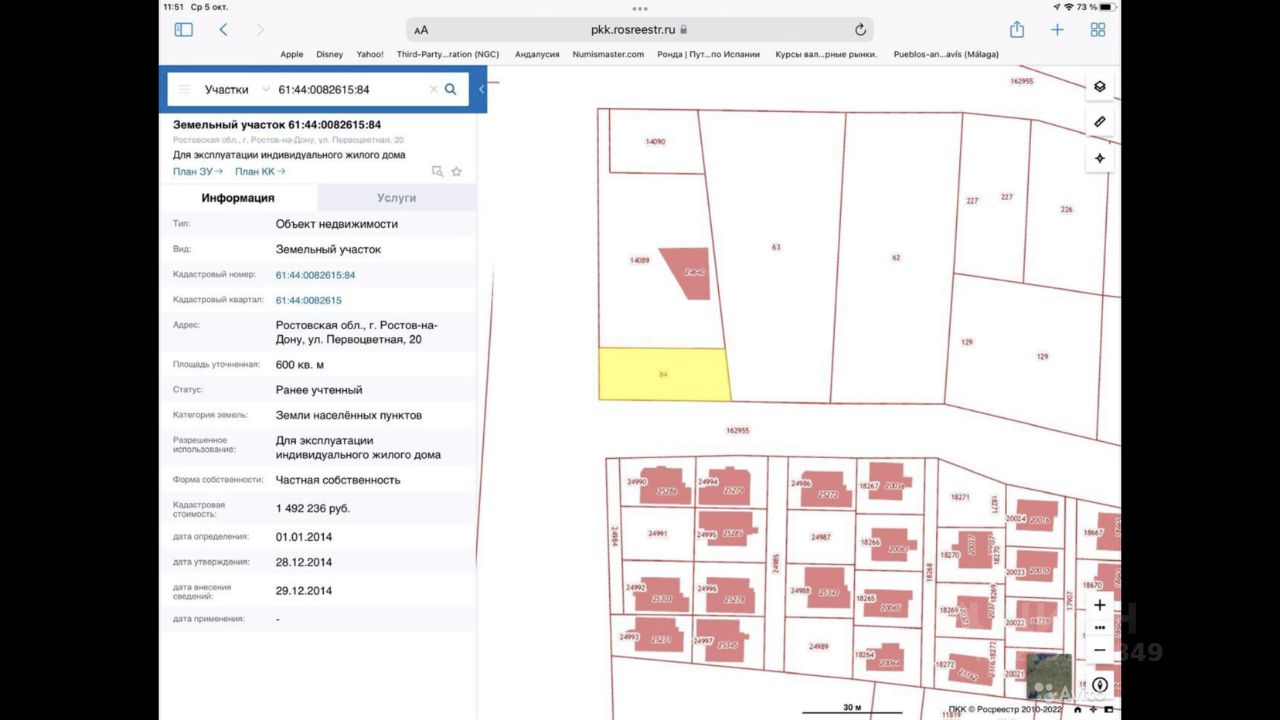Open the План КК link
This screenshot has width=1280, height=720.
tap(260, 171)
